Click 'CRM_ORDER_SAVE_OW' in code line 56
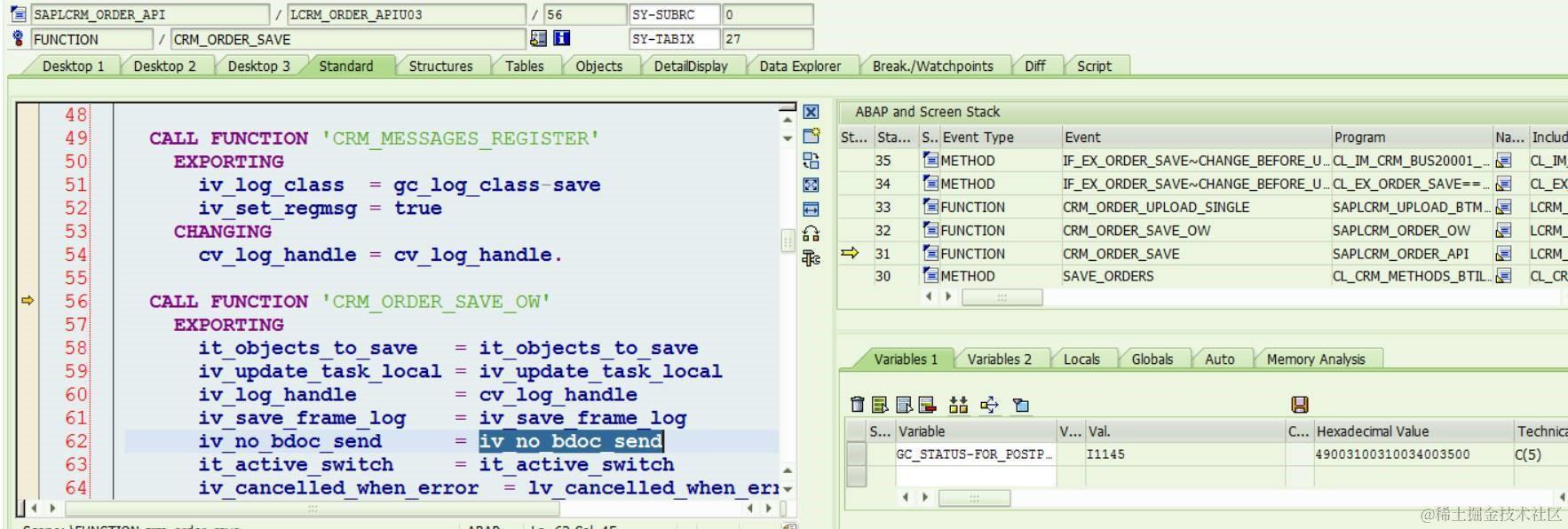 (x=436, y=302)
